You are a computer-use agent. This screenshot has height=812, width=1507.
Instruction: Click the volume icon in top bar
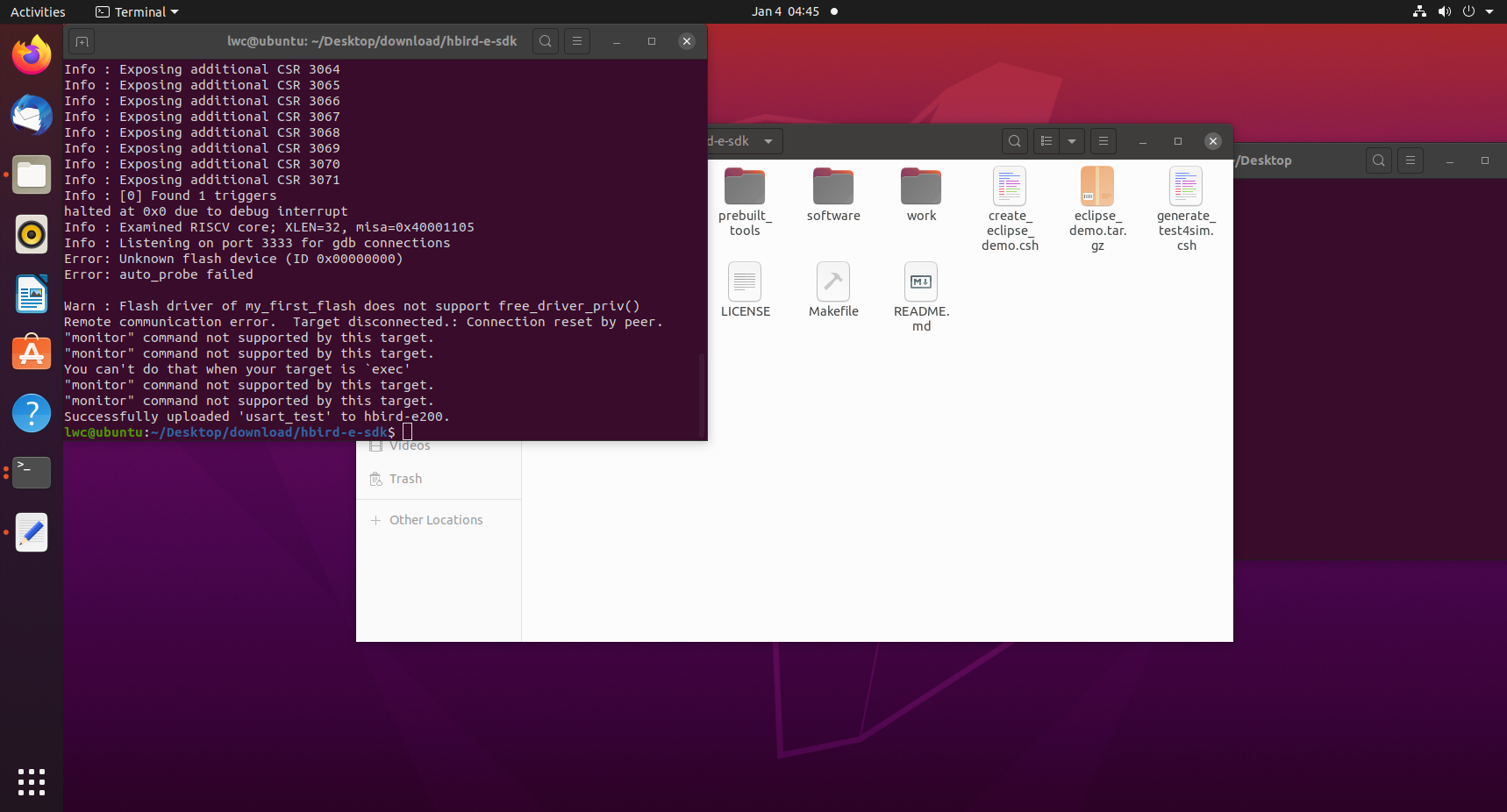tap(1444, 11)
